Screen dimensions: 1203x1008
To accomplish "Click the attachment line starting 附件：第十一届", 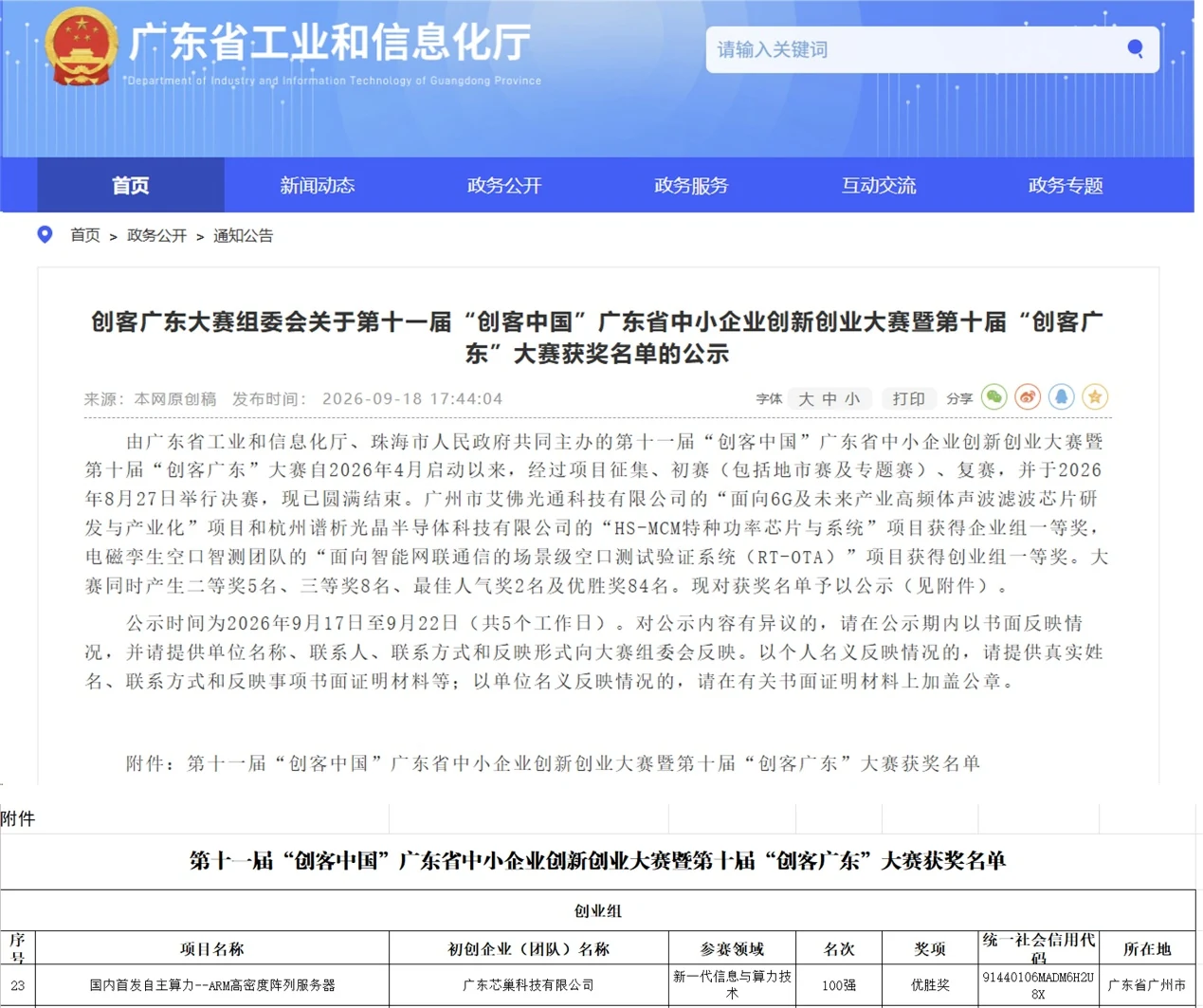I will (x=553, y=763).
